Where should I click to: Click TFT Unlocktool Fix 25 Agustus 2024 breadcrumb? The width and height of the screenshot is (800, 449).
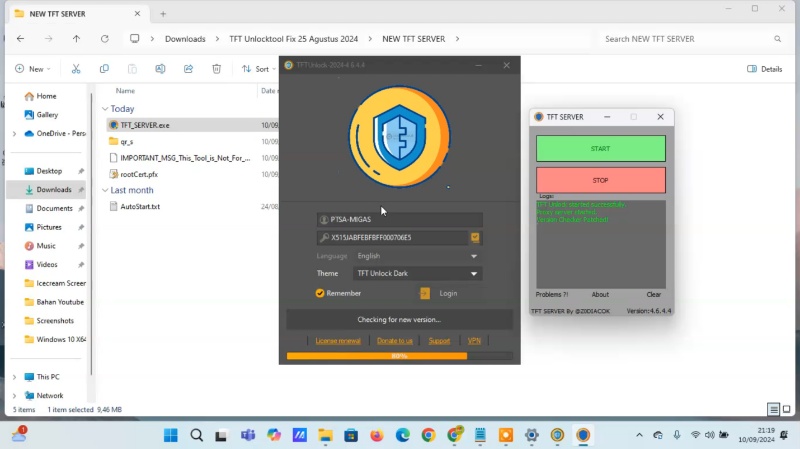(x=293, y=39)
